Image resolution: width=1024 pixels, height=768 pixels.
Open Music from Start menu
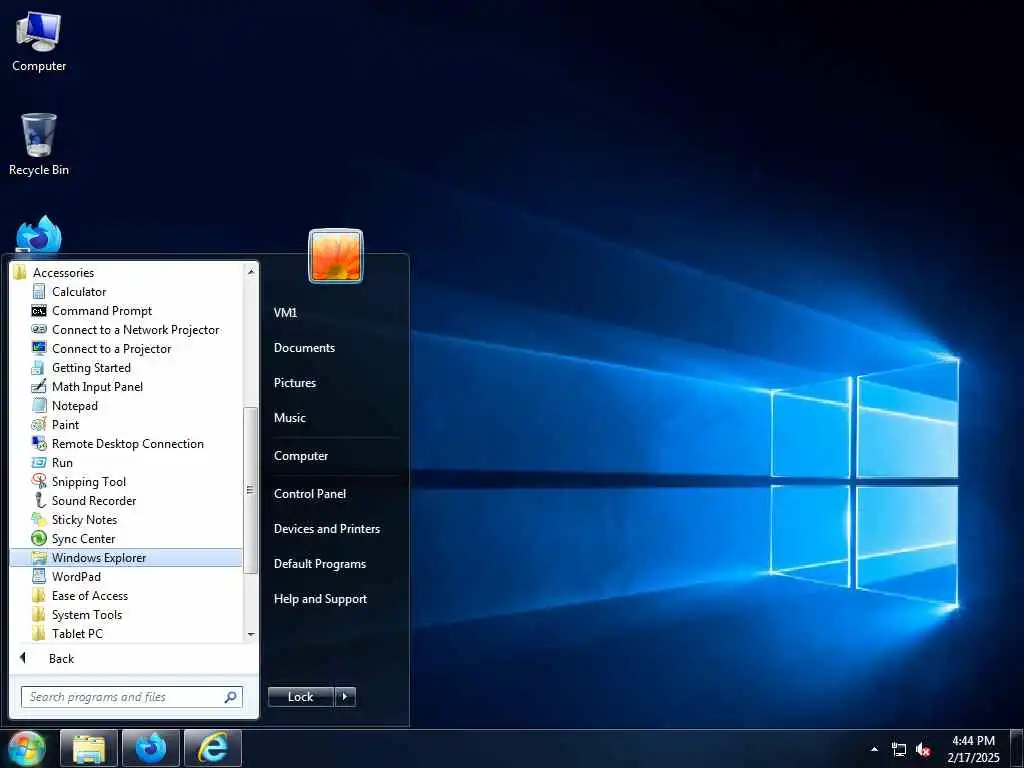(x=290, y=418)
